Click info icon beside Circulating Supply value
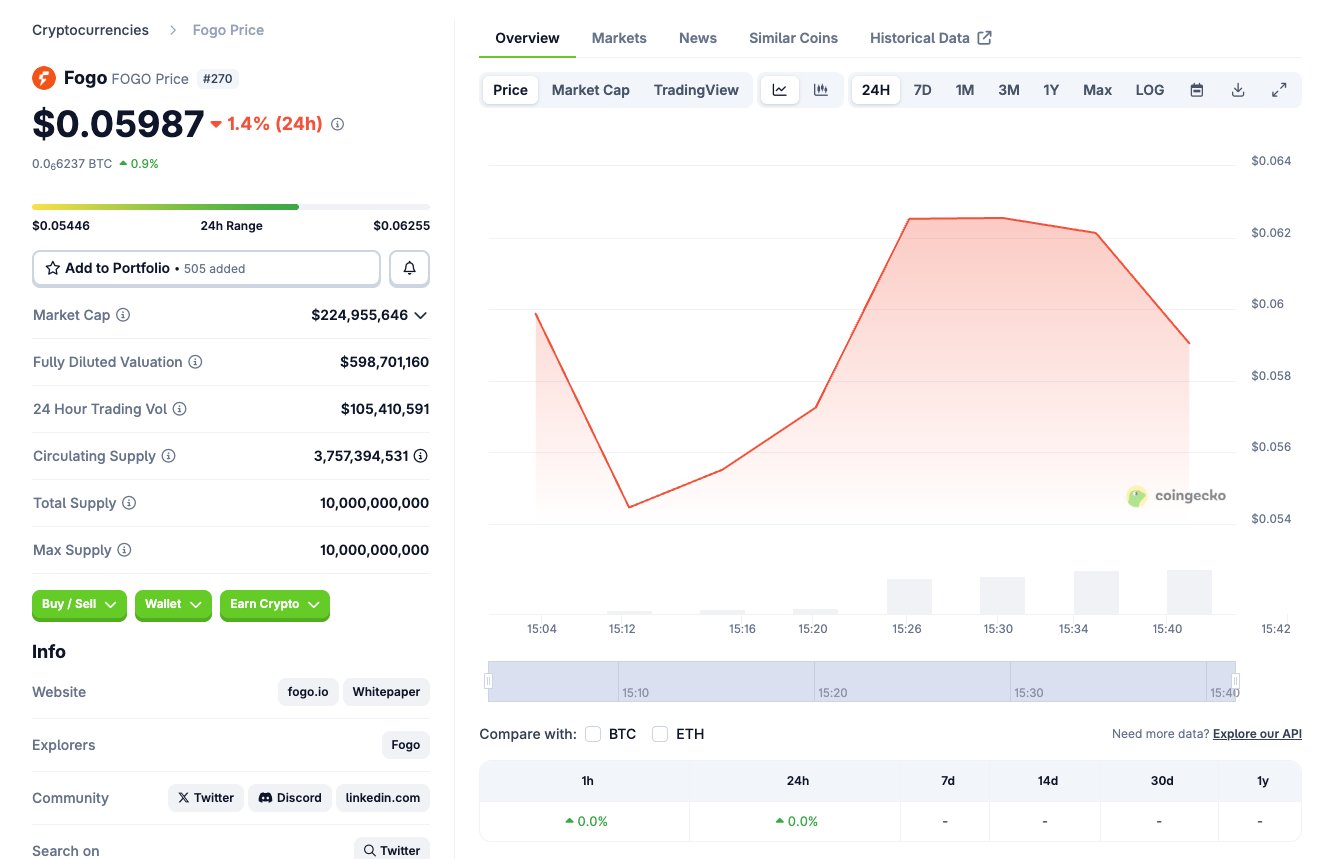 tap(421, 456)
